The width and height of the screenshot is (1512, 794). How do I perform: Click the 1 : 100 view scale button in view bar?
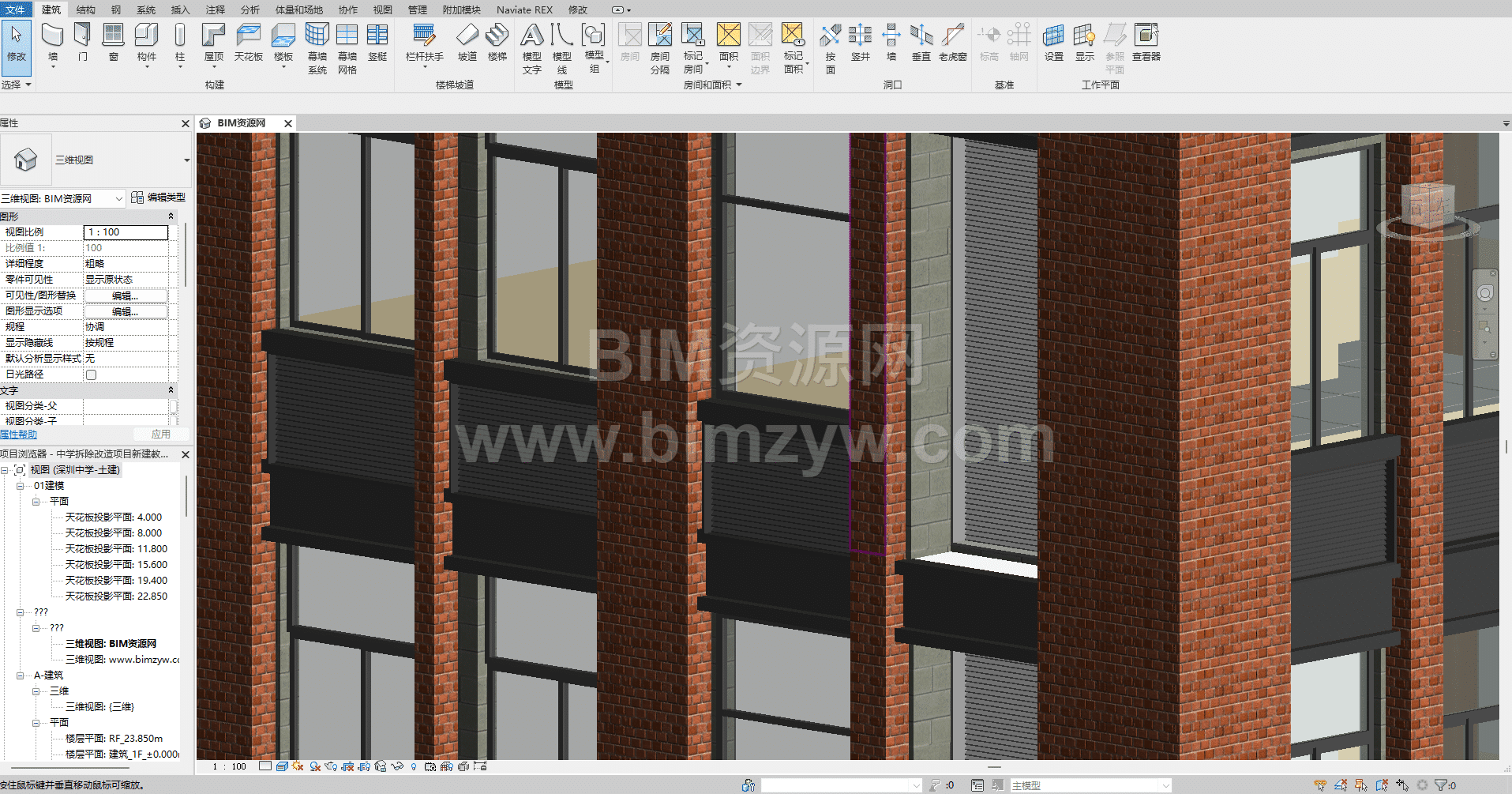[230, 766]
